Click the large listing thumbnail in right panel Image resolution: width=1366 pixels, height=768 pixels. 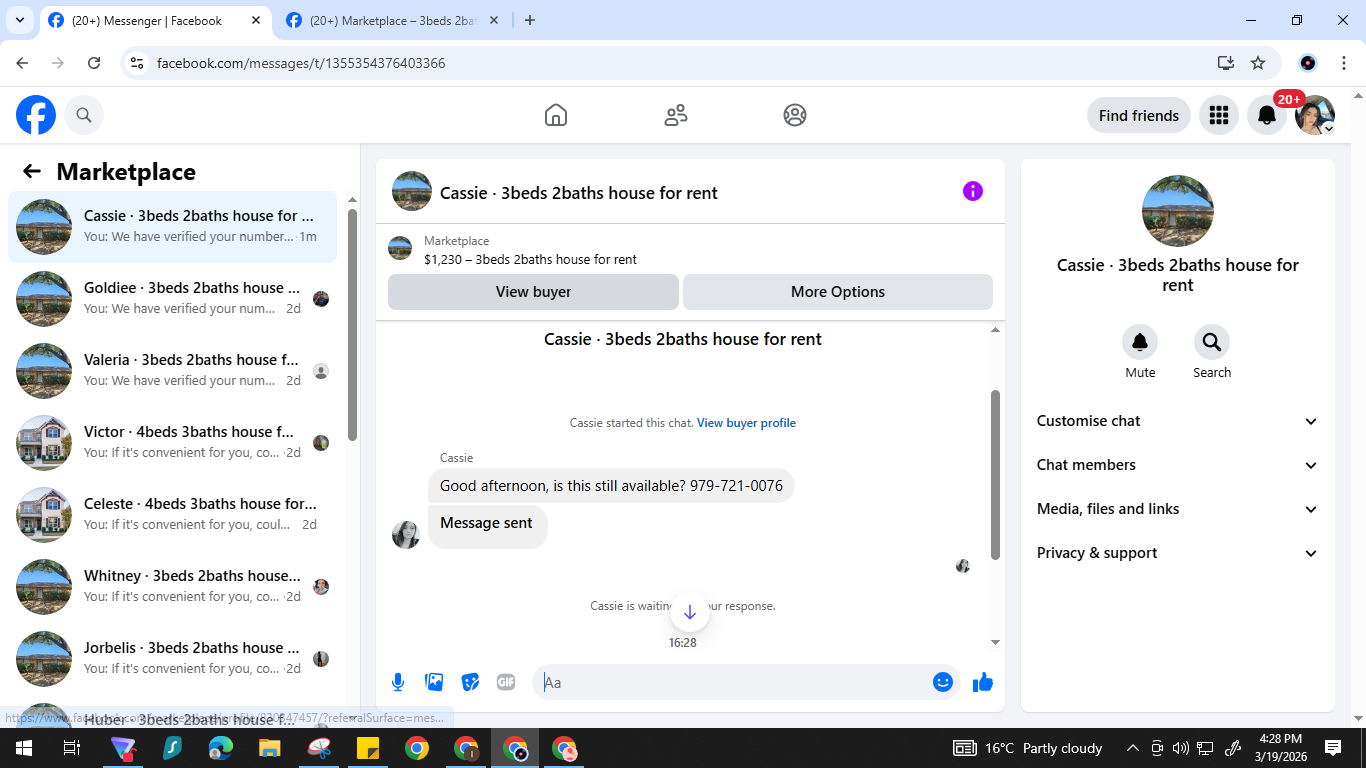[x=1177, y=211]
